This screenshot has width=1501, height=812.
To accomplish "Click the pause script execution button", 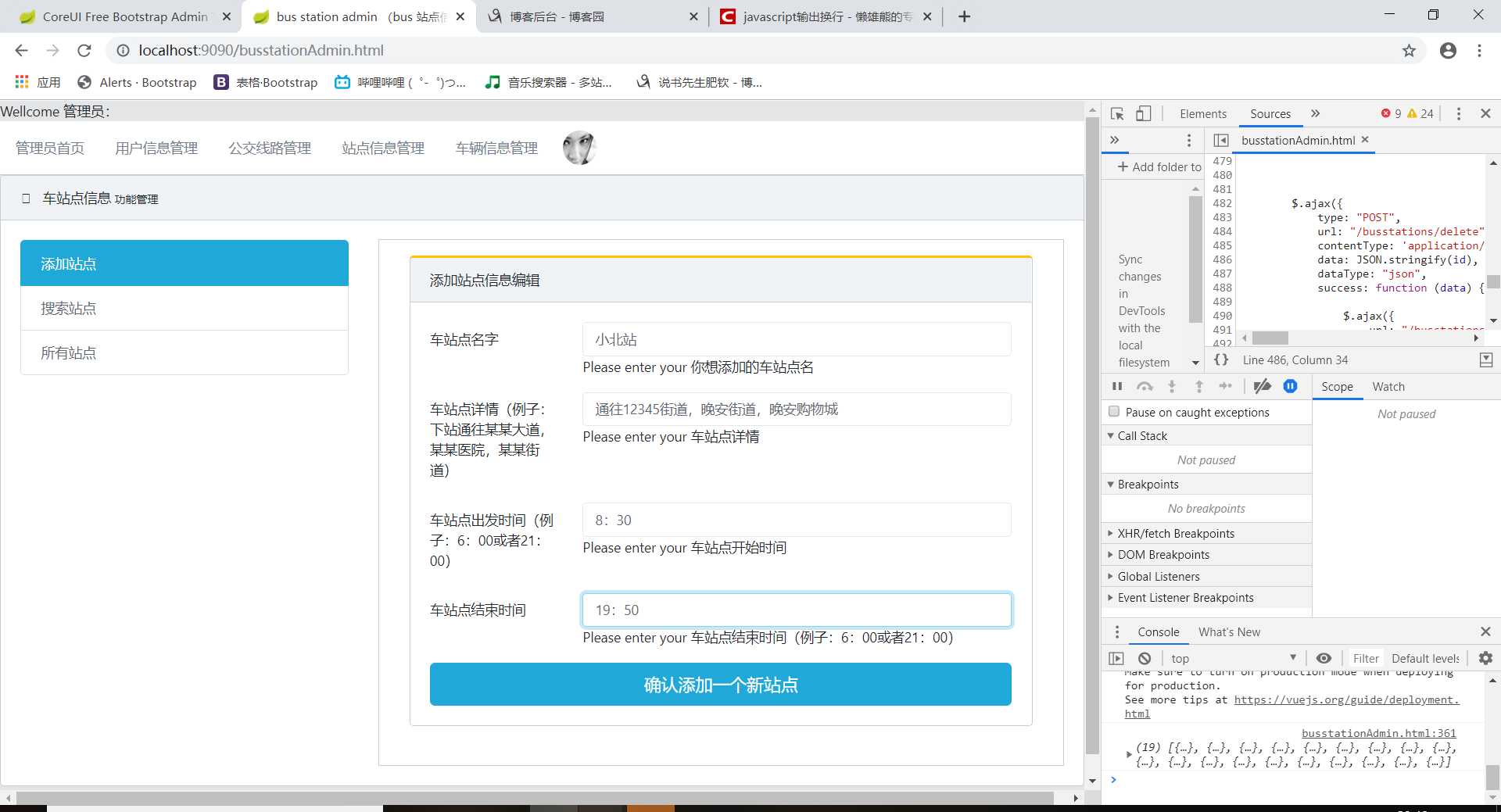I will tap(1117, 386).
